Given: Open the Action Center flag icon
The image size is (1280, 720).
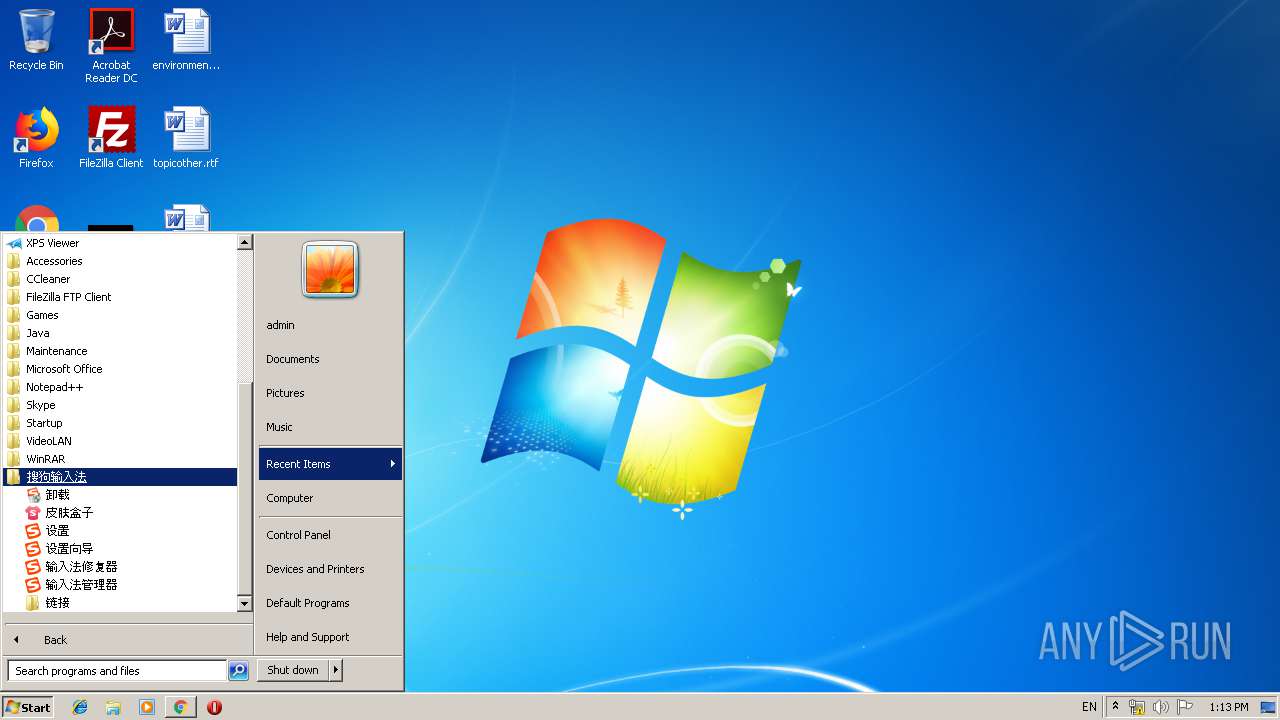Looking at the screenshot, I should click(x=1185, y=707).
